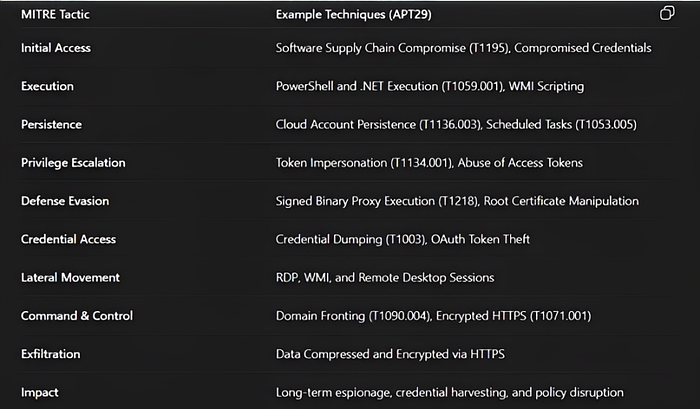Select the Execution tactic row label
The height and width of the screenshot is (409, 700).
click(x=47, y=86)
